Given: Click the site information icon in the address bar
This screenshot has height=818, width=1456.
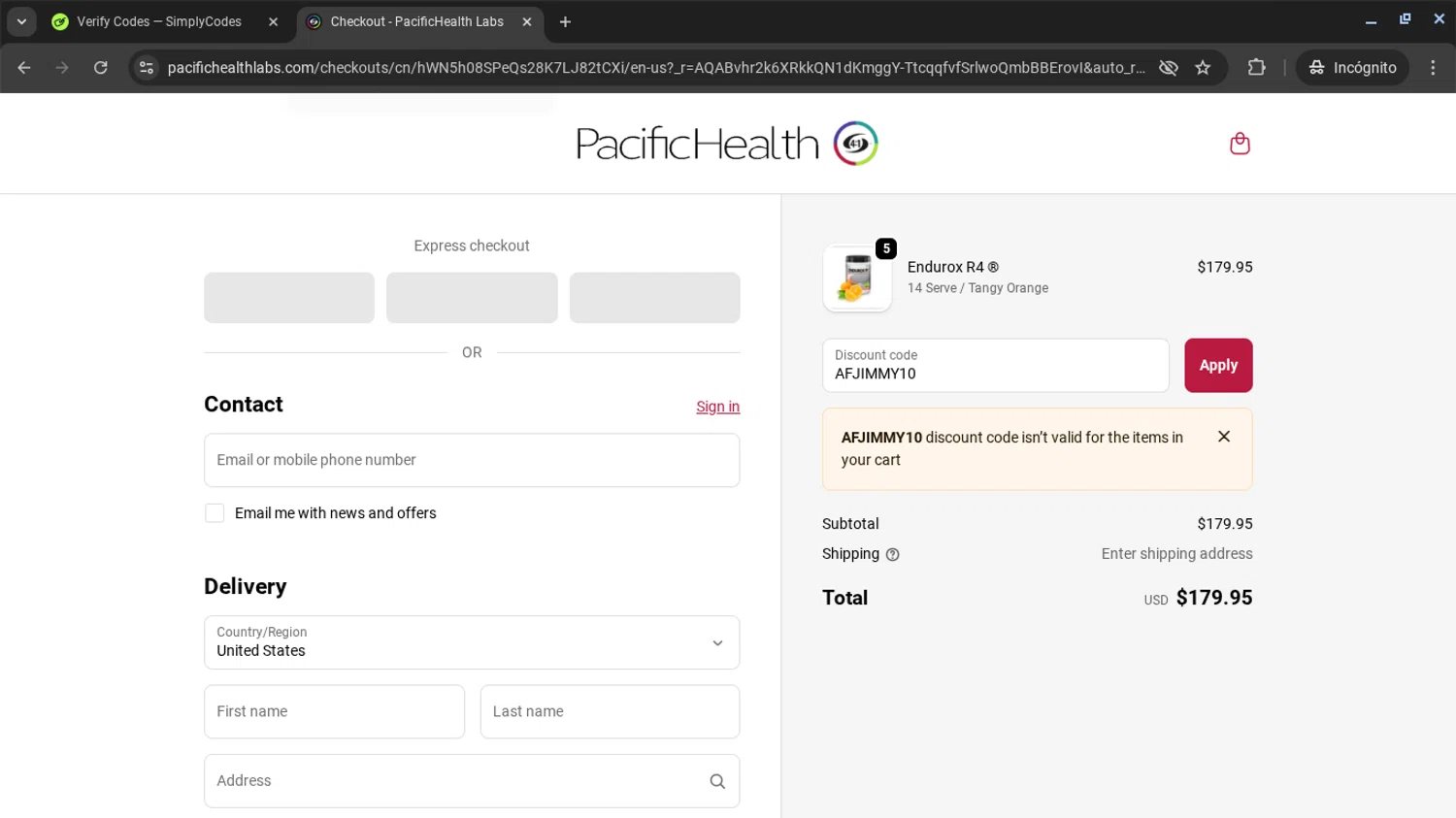Looking at the screenshot, I should pos(147,68).
